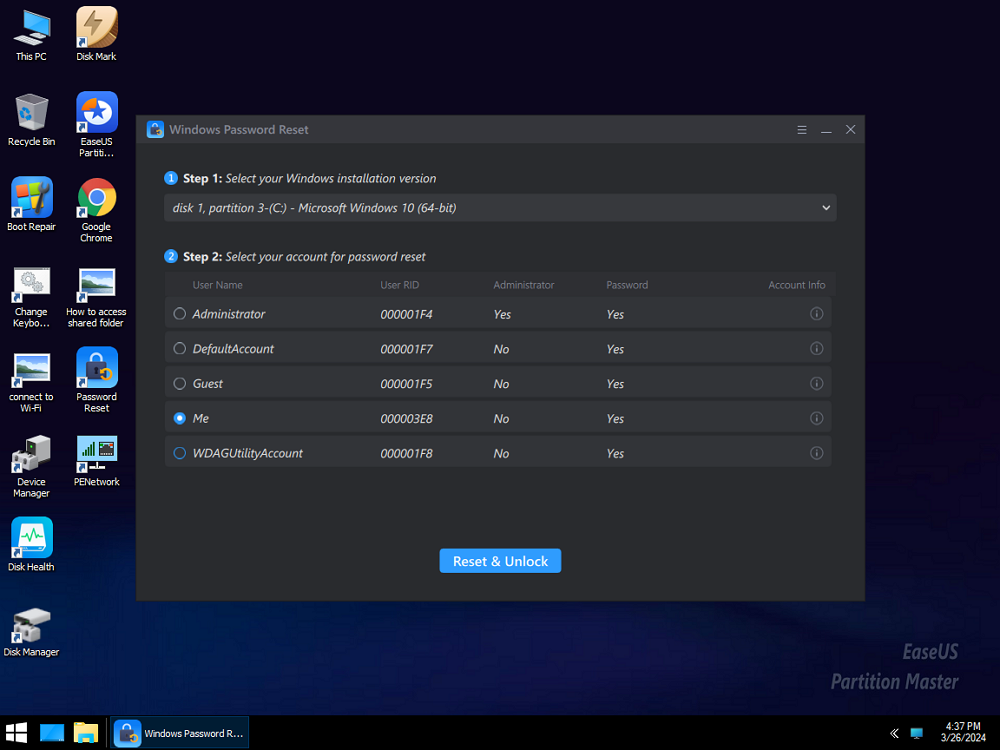Show account info for Guest account
This screenshot has width=1000, height=750.
coord(816,384)
